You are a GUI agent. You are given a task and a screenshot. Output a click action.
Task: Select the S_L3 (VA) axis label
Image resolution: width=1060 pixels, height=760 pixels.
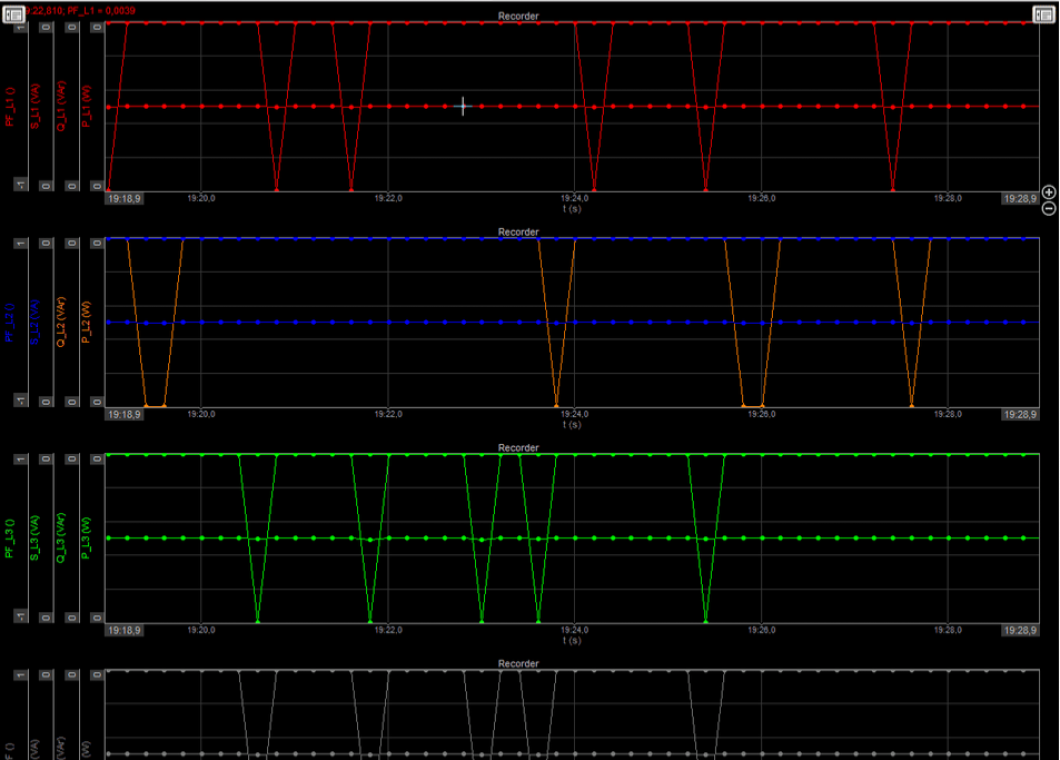coord(35,538)
